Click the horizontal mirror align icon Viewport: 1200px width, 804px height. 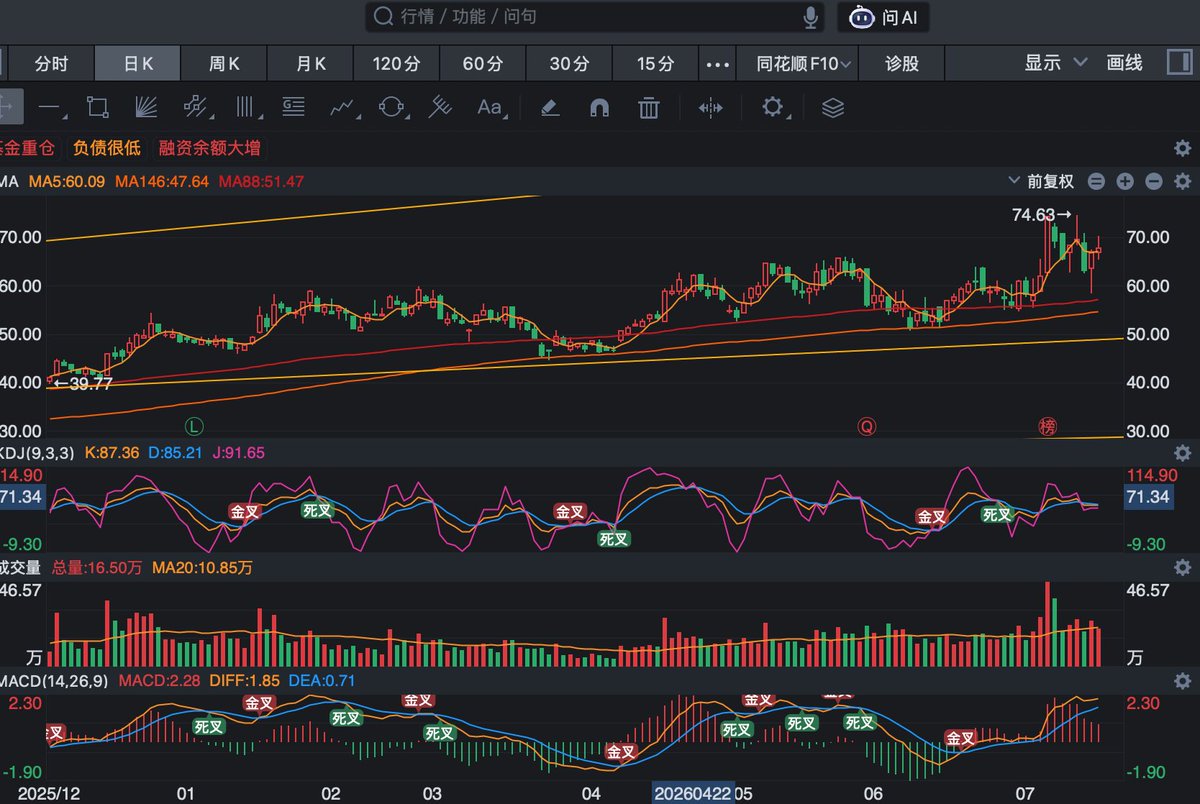(710, 107)
